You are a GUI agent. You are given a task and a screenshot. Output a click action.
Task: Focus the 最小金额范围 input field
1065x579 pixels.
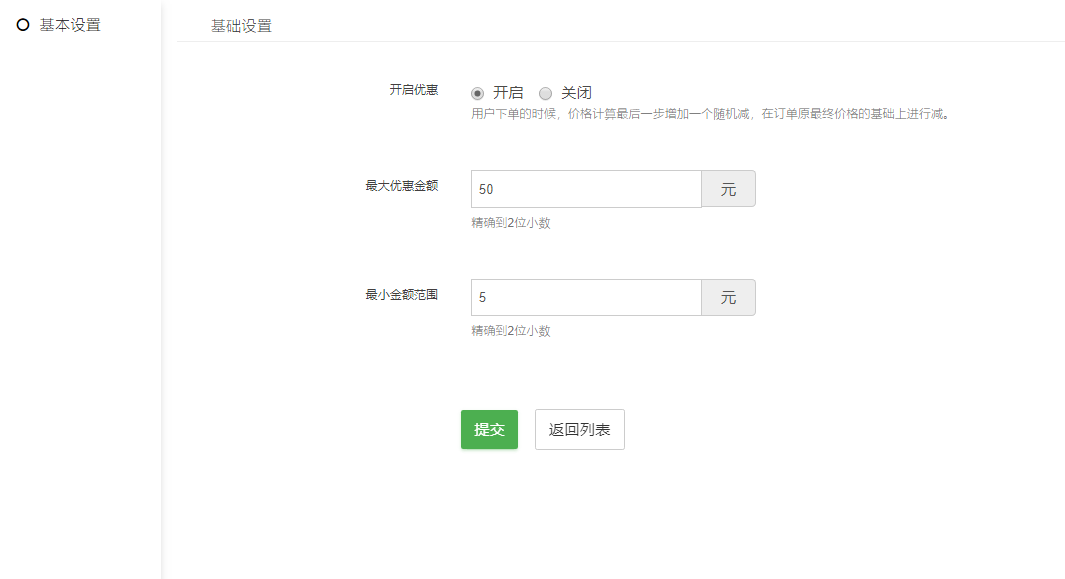[x=586, y=297]
